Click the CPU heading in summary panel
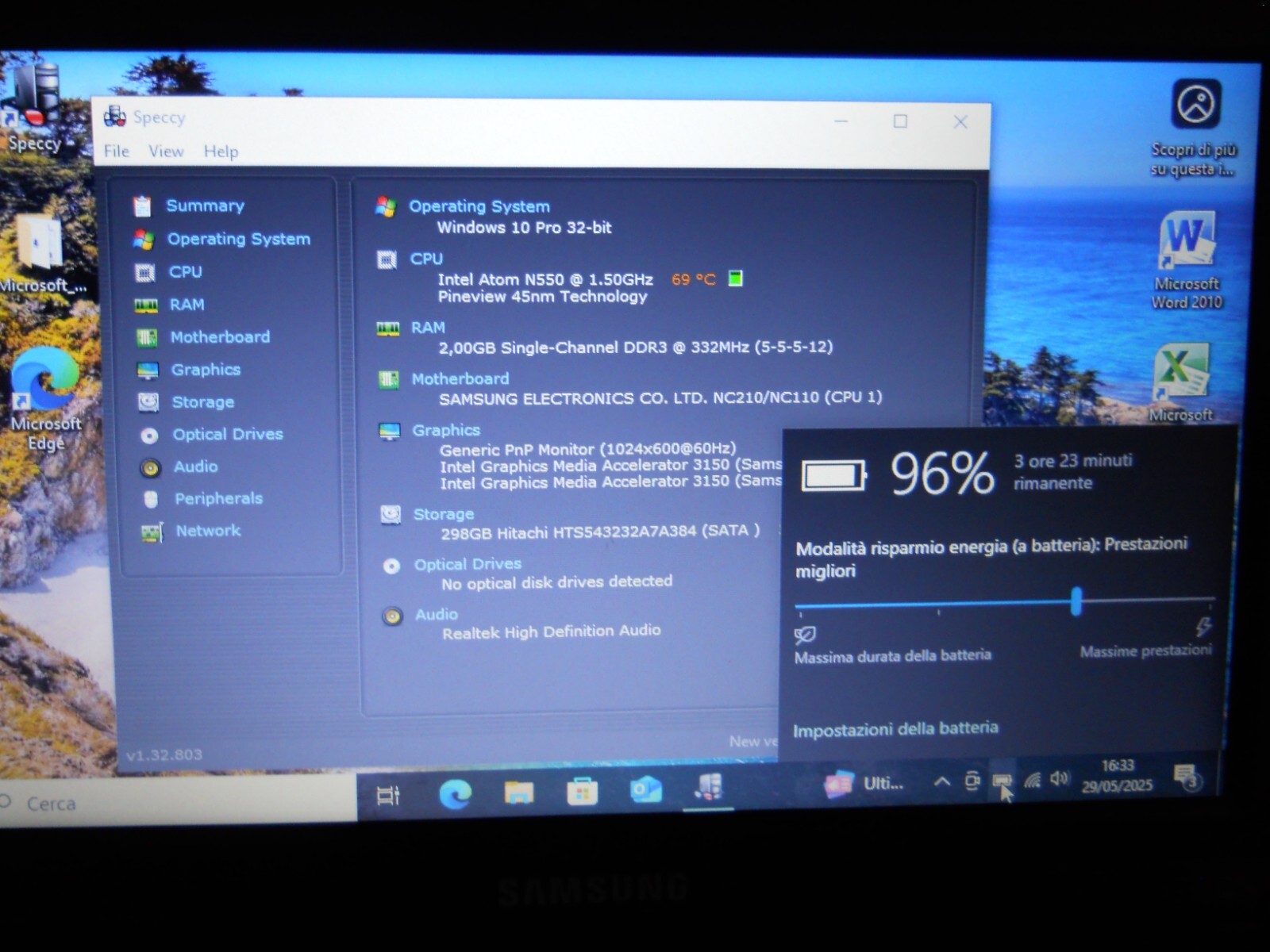Screen dimensions: 1270x952 [x=426, y=259]
